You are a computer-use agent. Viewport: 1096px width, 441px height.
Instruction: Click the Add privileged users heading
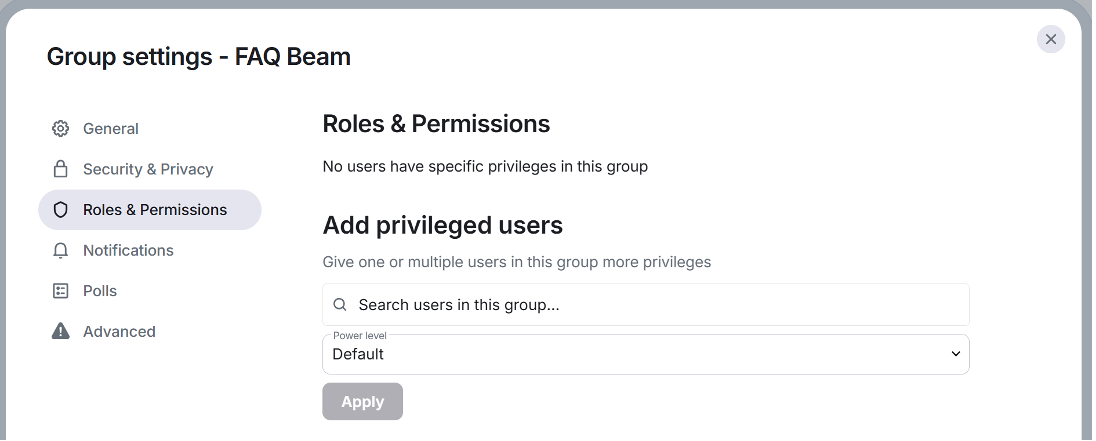[x=443, y=226]
